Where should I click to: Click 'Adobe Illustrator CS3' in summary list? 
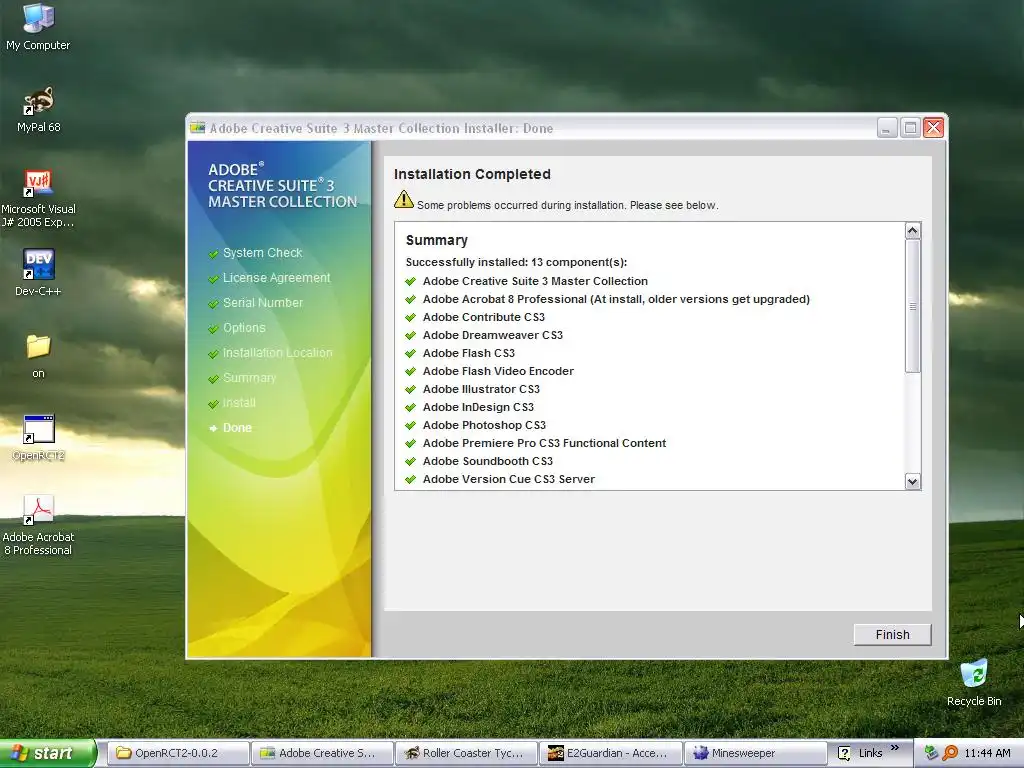point(481,389)
